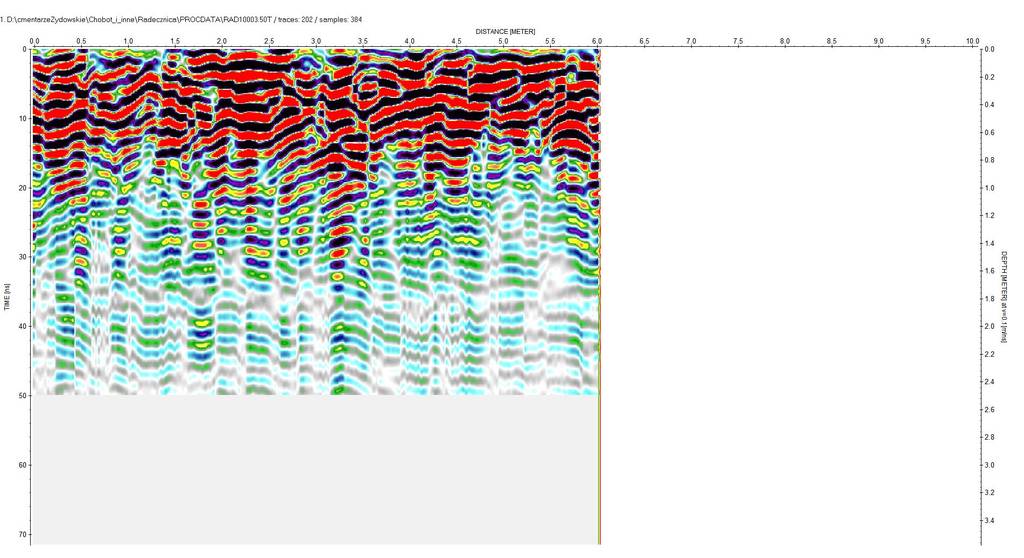
Task: Click the 10.0 mark on distance axis
Action: 973,42
